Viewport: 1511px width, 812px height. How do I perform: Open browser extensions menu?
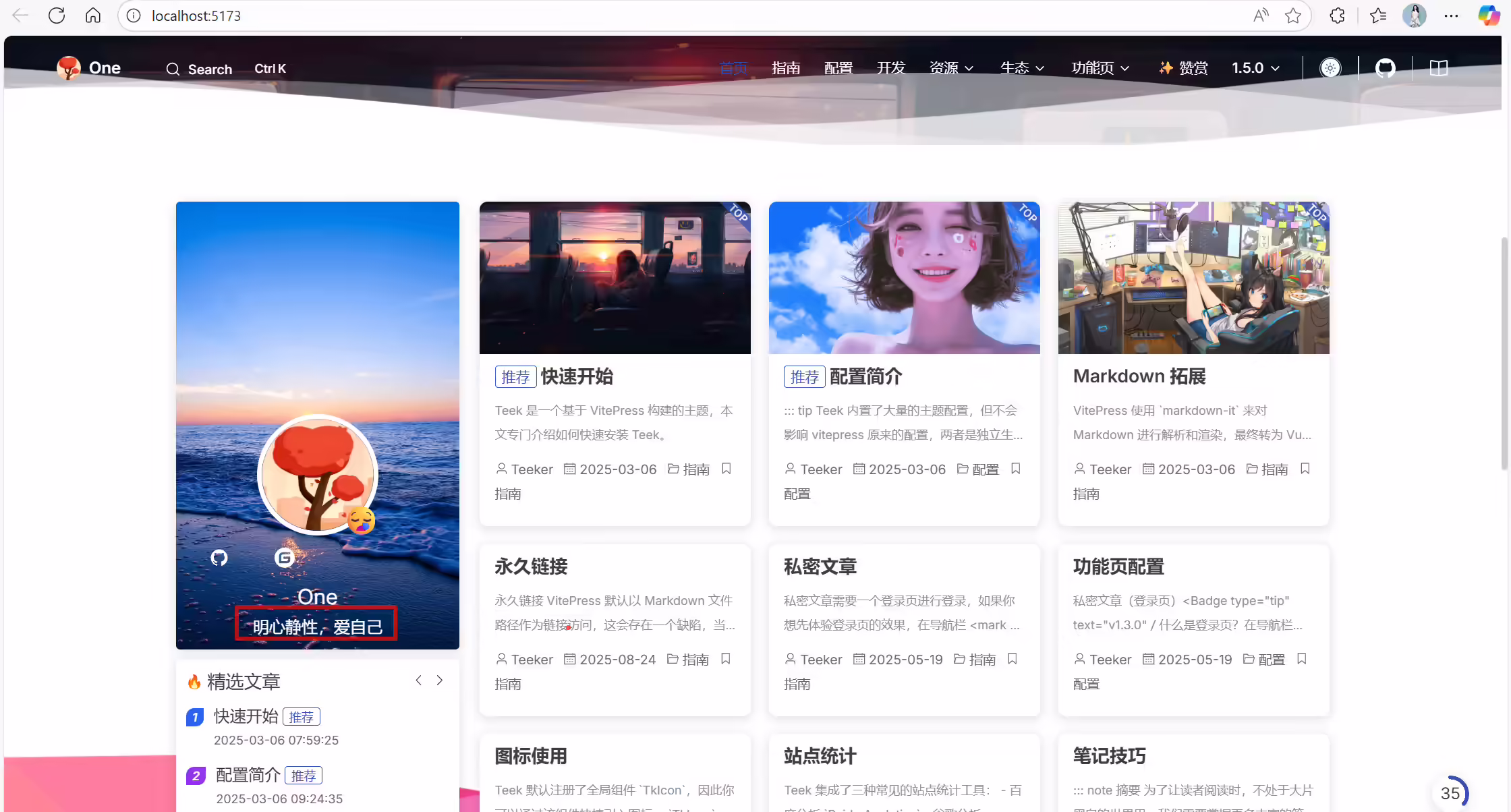coord(1338,16)
